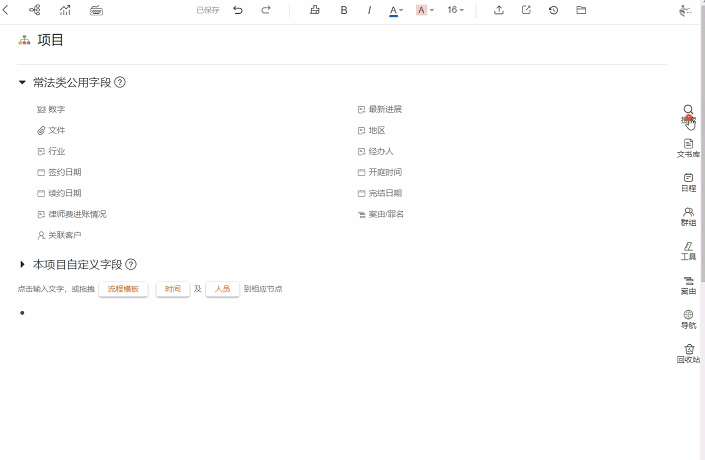Open the font color dropdown
705x460 pixels.
click(396, 10)
